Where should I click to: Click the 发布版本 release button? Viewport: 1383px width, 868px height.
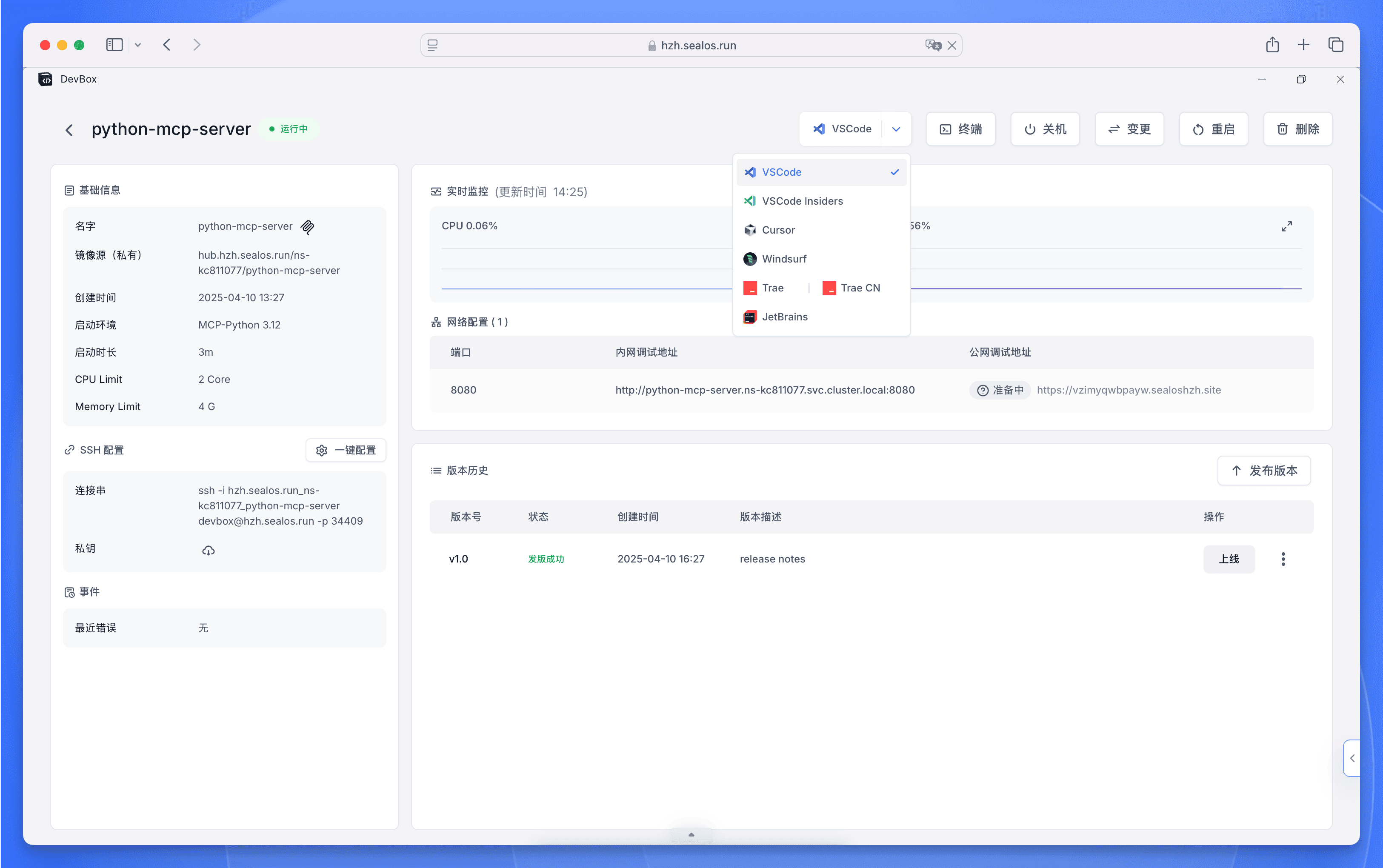tap(1263, 470)
